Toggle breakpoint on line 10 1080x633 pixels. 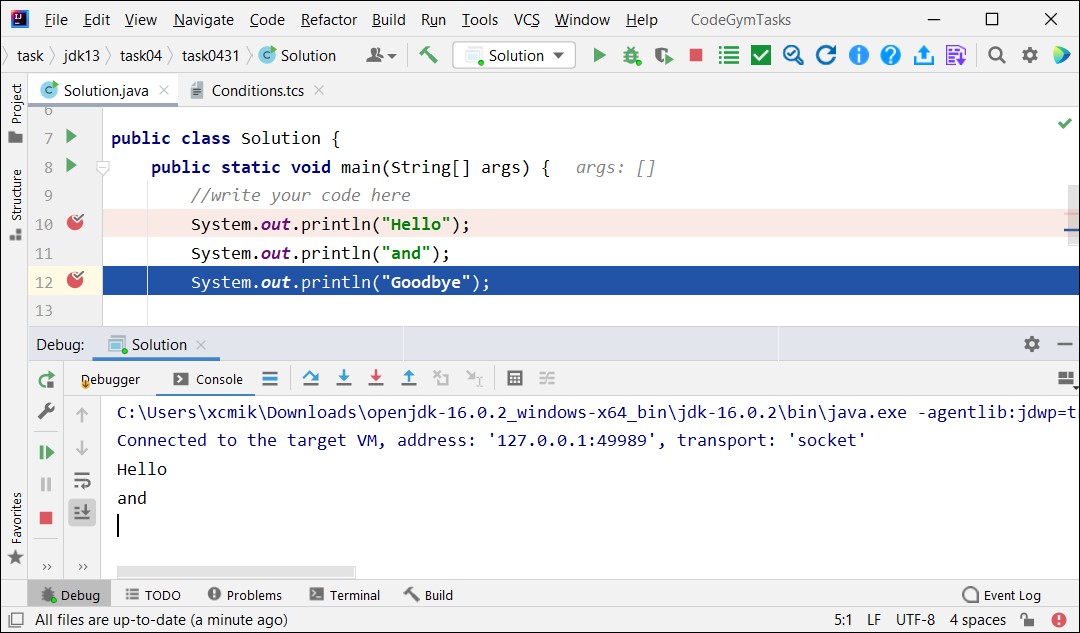[75, 222]
